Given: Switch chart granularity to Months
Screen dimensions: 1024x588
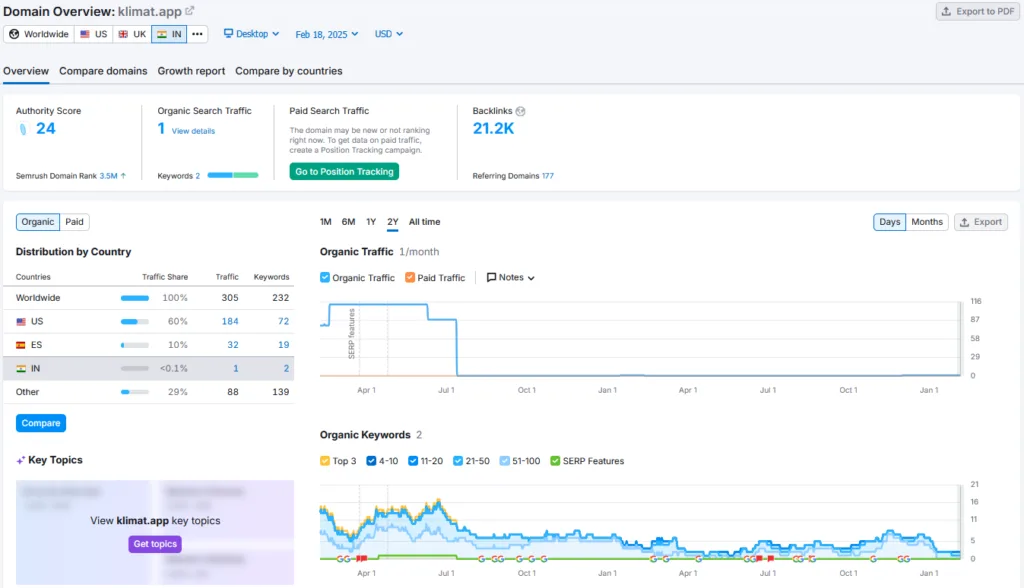Looking at the screenshot, I should pos(926,221).
